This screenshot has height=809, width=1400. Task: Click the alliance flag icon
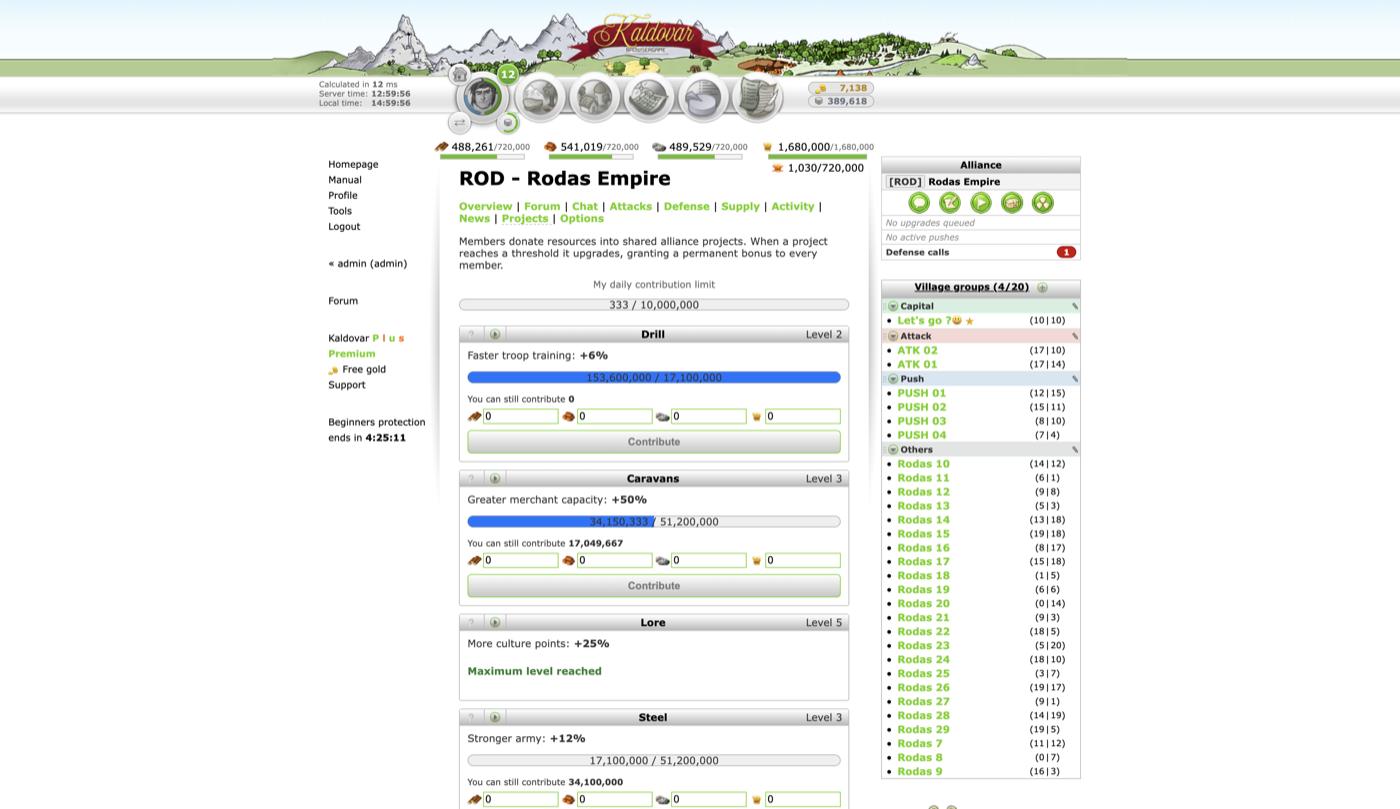pos(981,203)
